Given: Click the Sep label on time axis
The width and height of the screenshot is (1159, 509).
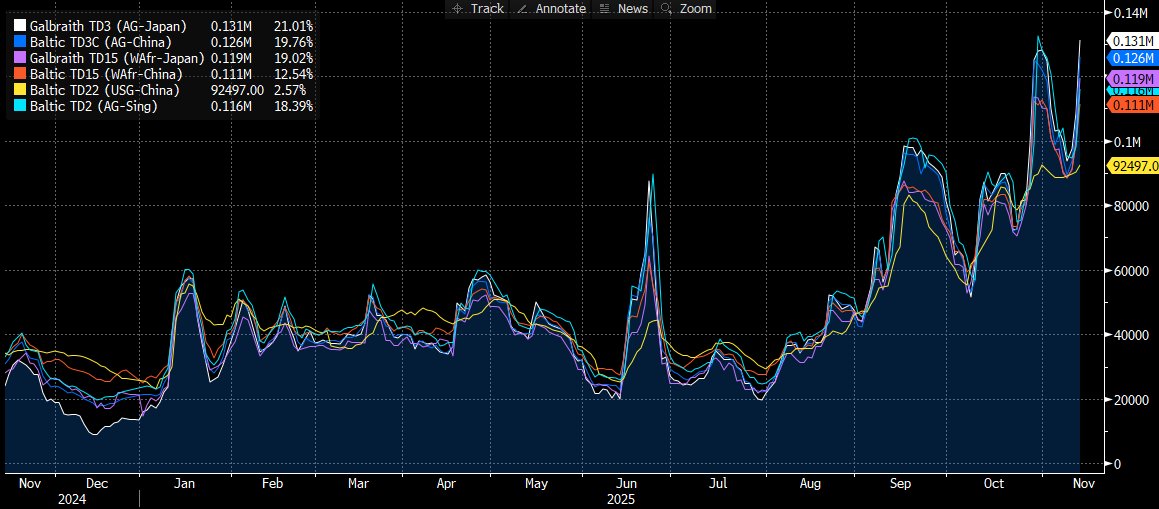Looking at the screenshot, I should point(900,484).
